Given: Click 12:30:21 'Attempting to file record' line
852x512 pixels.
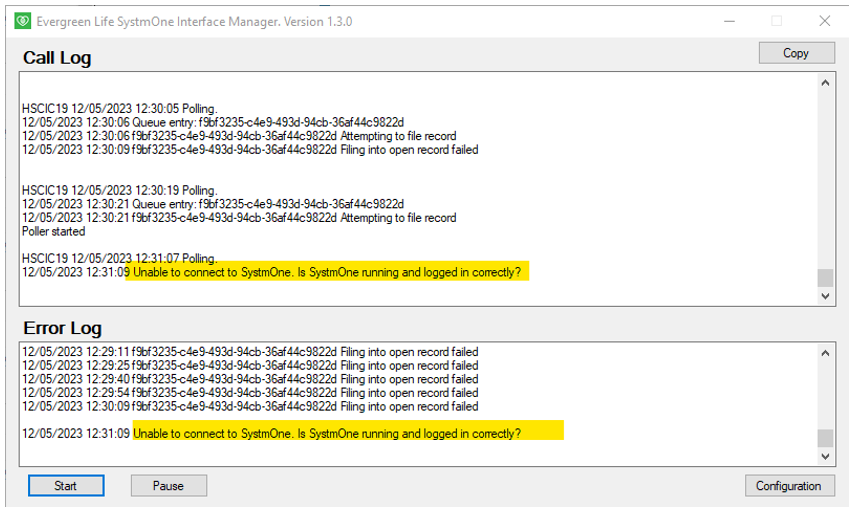Looking at the screenshot, I should (239, 218).
